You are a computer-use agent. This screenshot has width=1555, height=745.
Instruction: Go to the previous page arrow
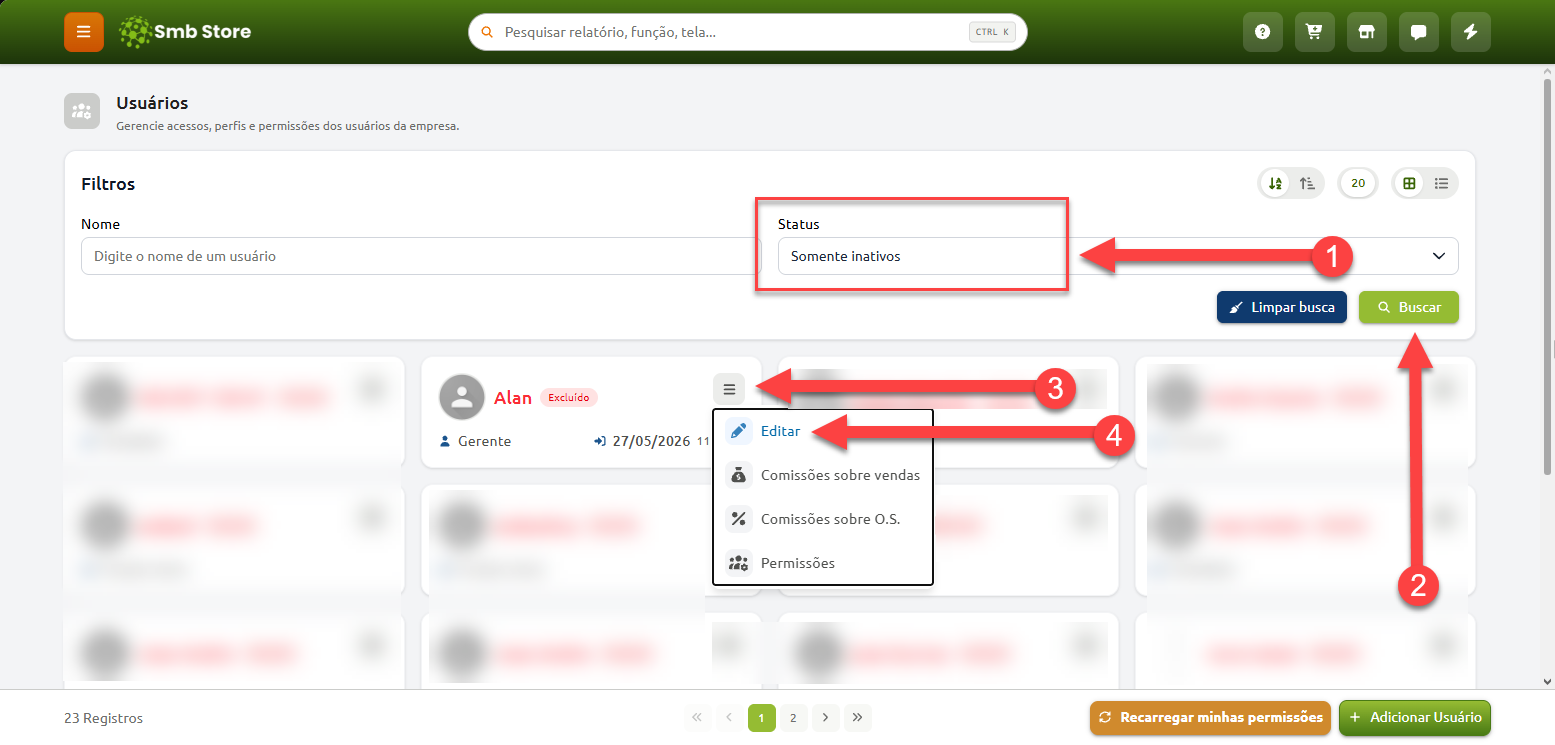tap(729, 717)
